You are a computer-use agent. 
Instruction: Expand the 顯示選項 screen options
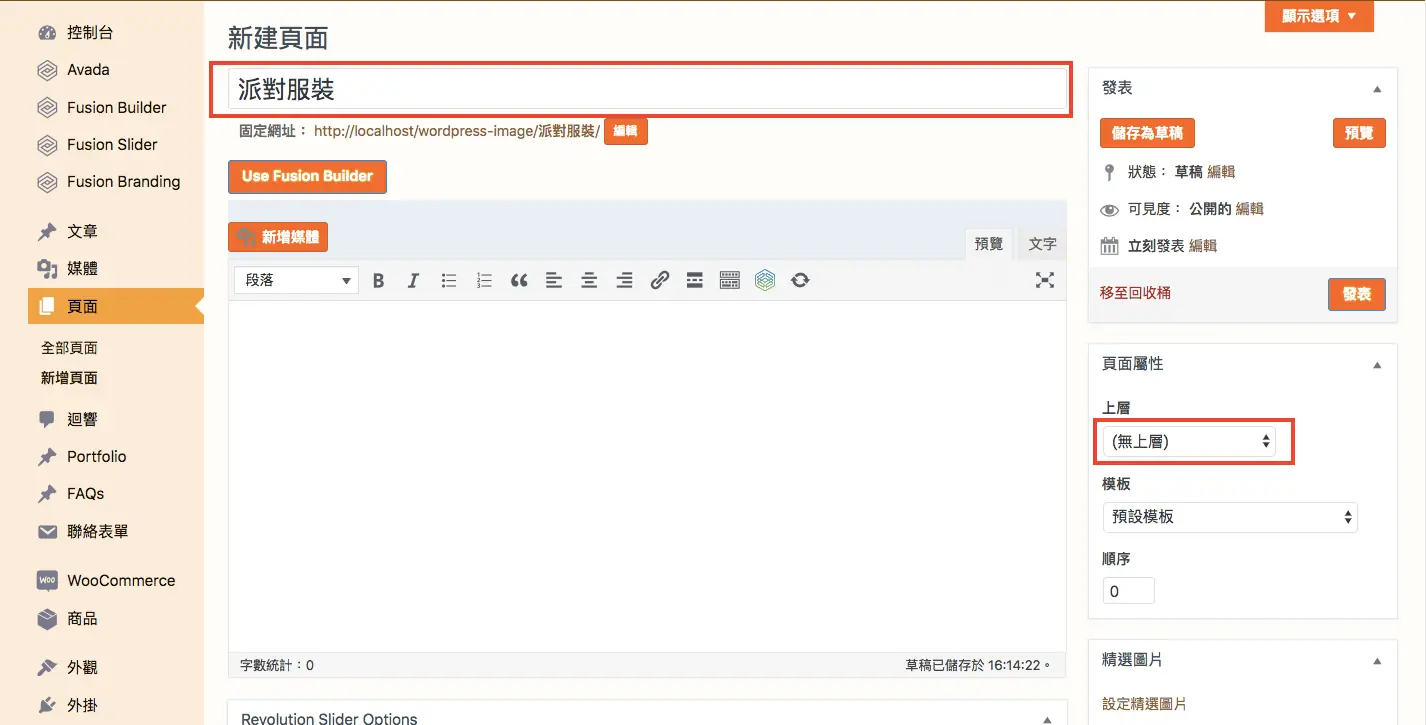point(1319,16)
